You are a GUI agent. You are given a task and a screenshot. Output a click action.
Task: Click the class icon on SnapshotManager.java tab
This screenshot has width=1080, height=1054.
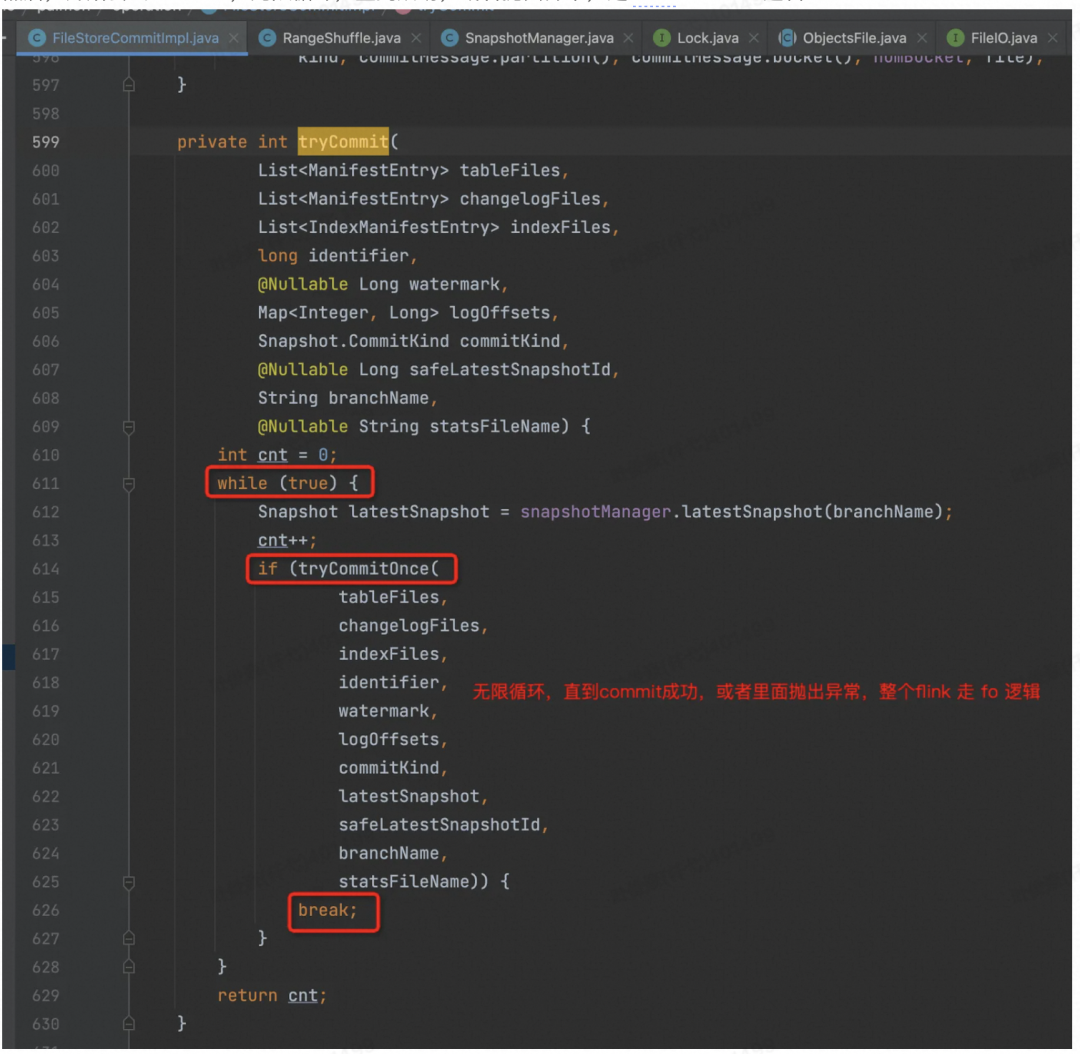pos(450,38)
